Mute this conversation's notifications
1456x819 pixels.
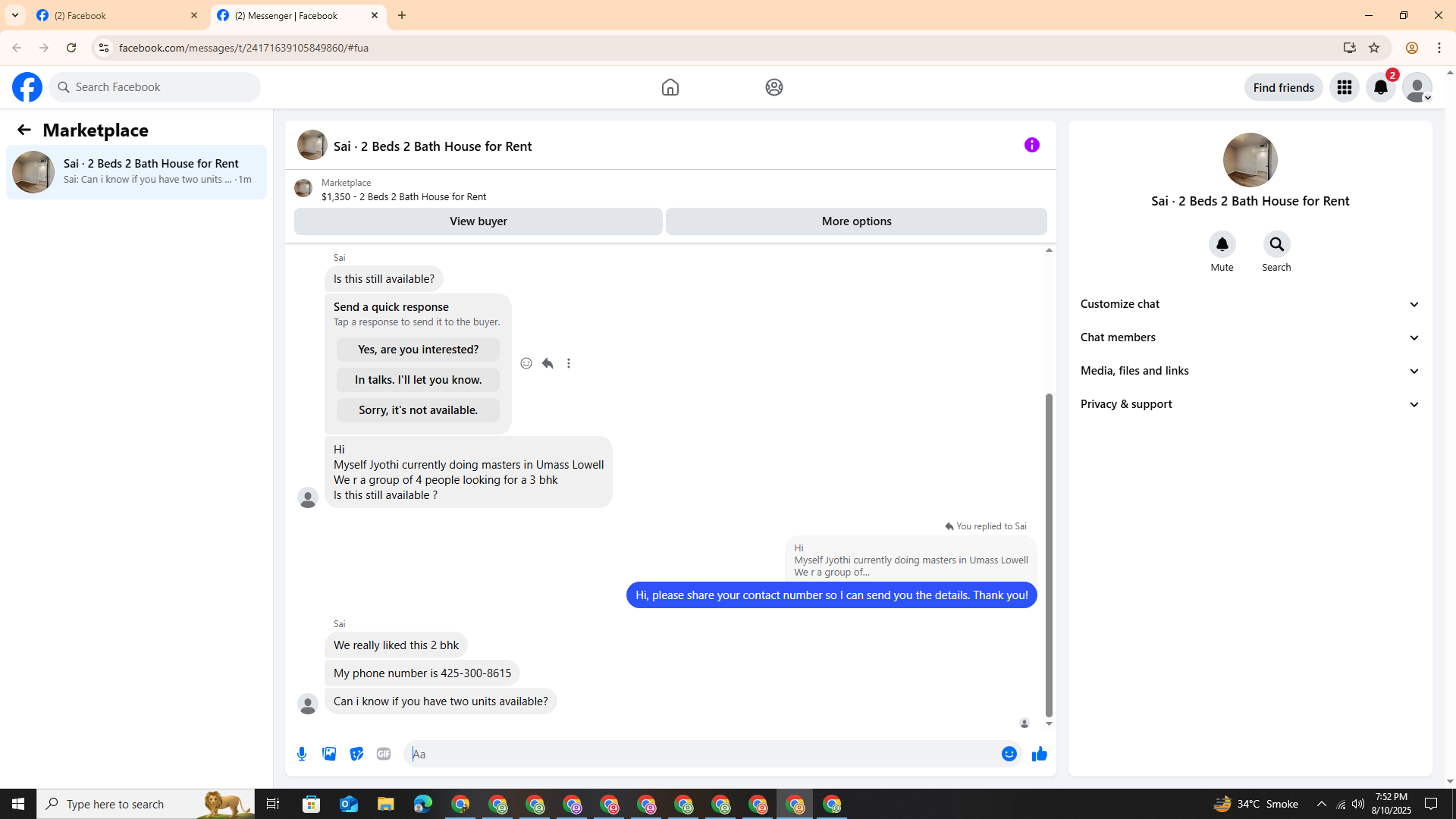click(x=1222, y=245)
